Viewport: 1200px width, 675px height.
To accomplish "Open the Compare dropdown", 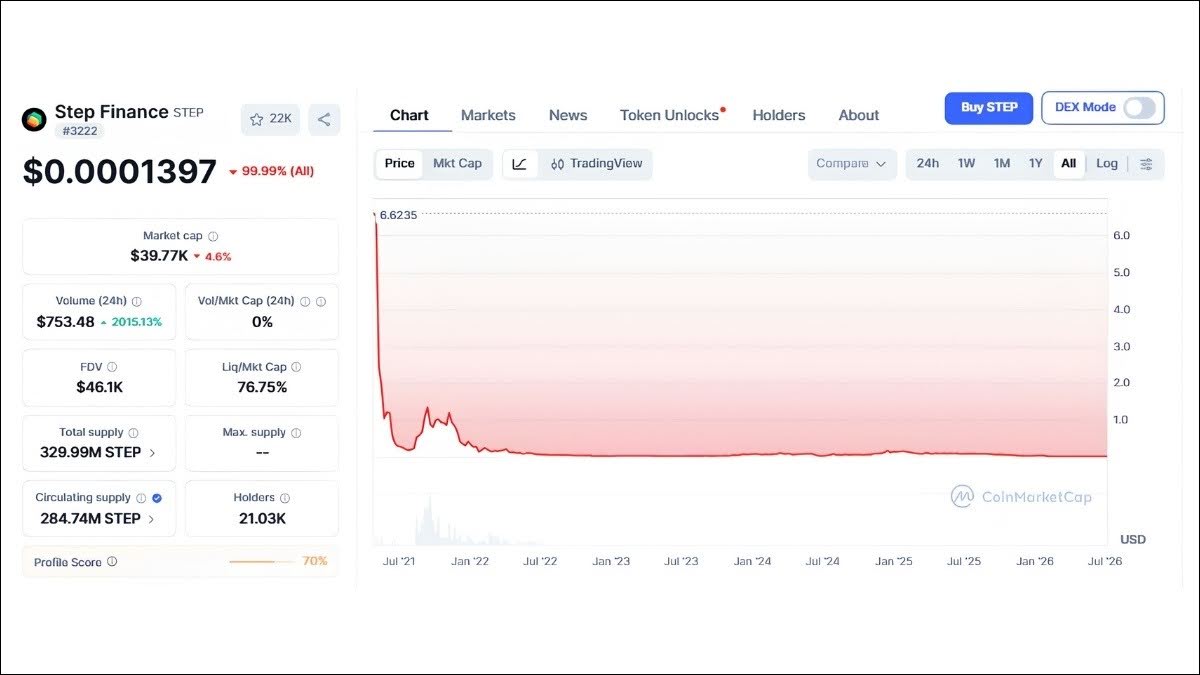I will 851,164.
